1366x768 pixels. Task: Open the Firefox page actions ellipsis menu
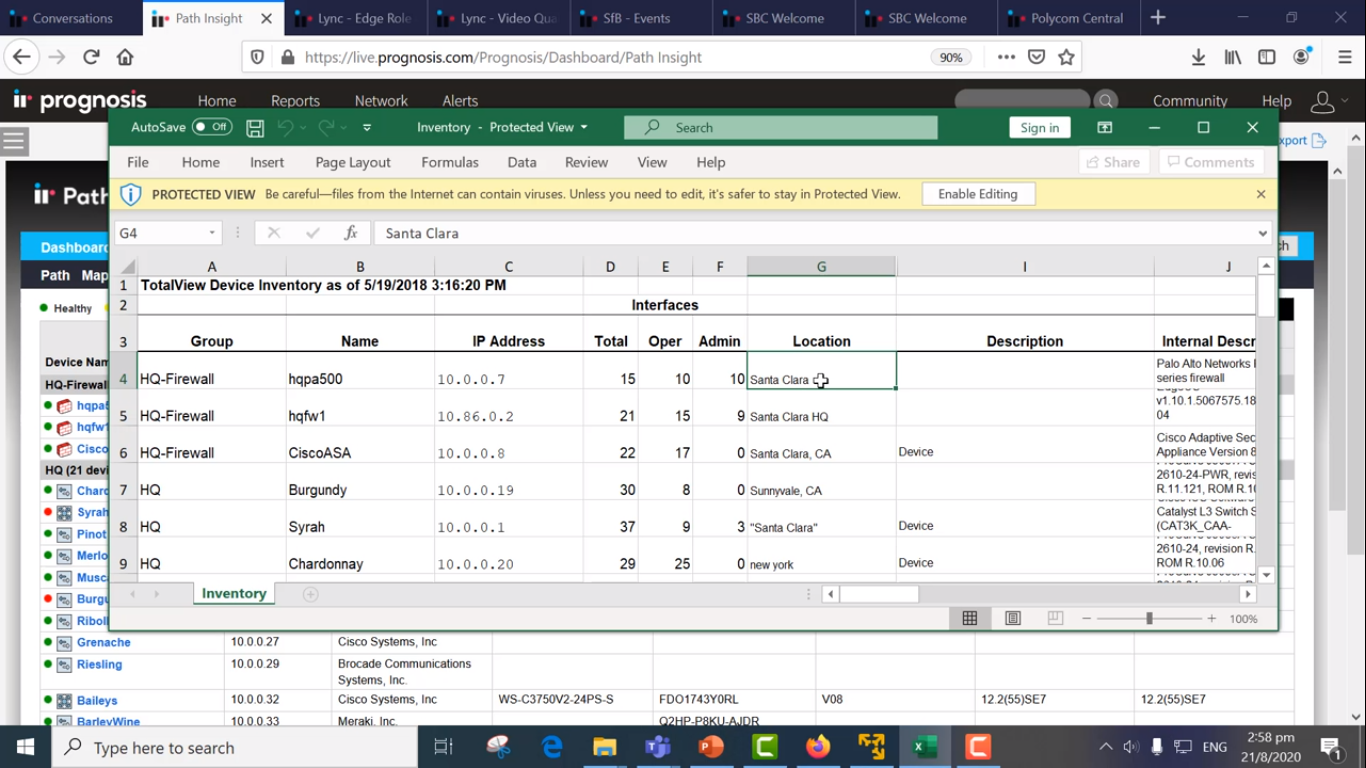[x=1006, y=57]
